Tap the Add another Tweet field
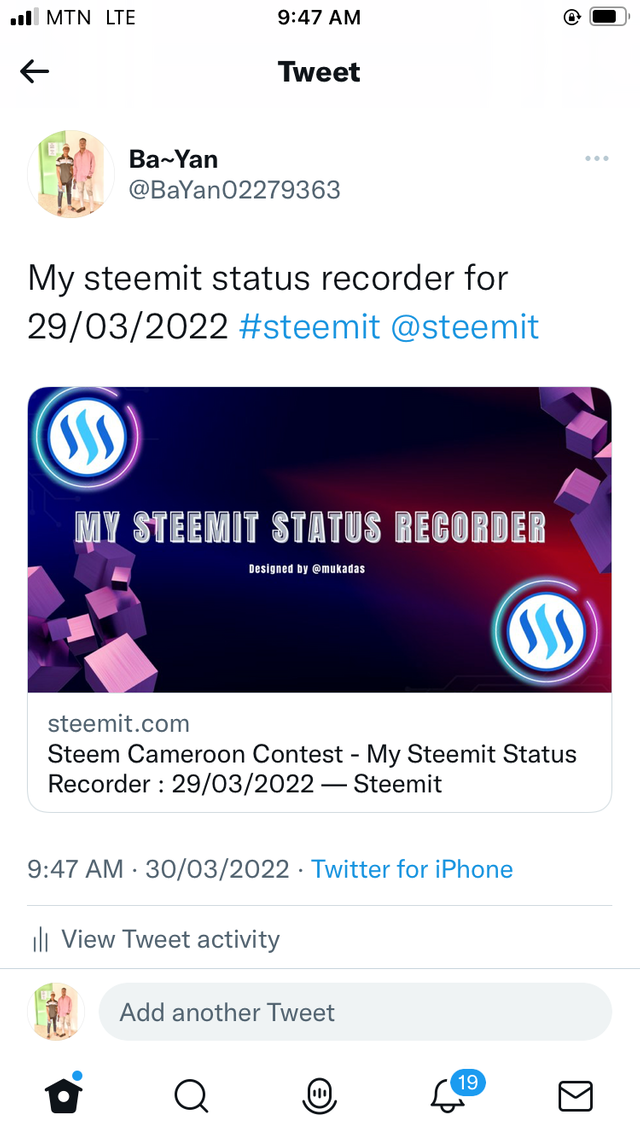 pos(354,1012)
